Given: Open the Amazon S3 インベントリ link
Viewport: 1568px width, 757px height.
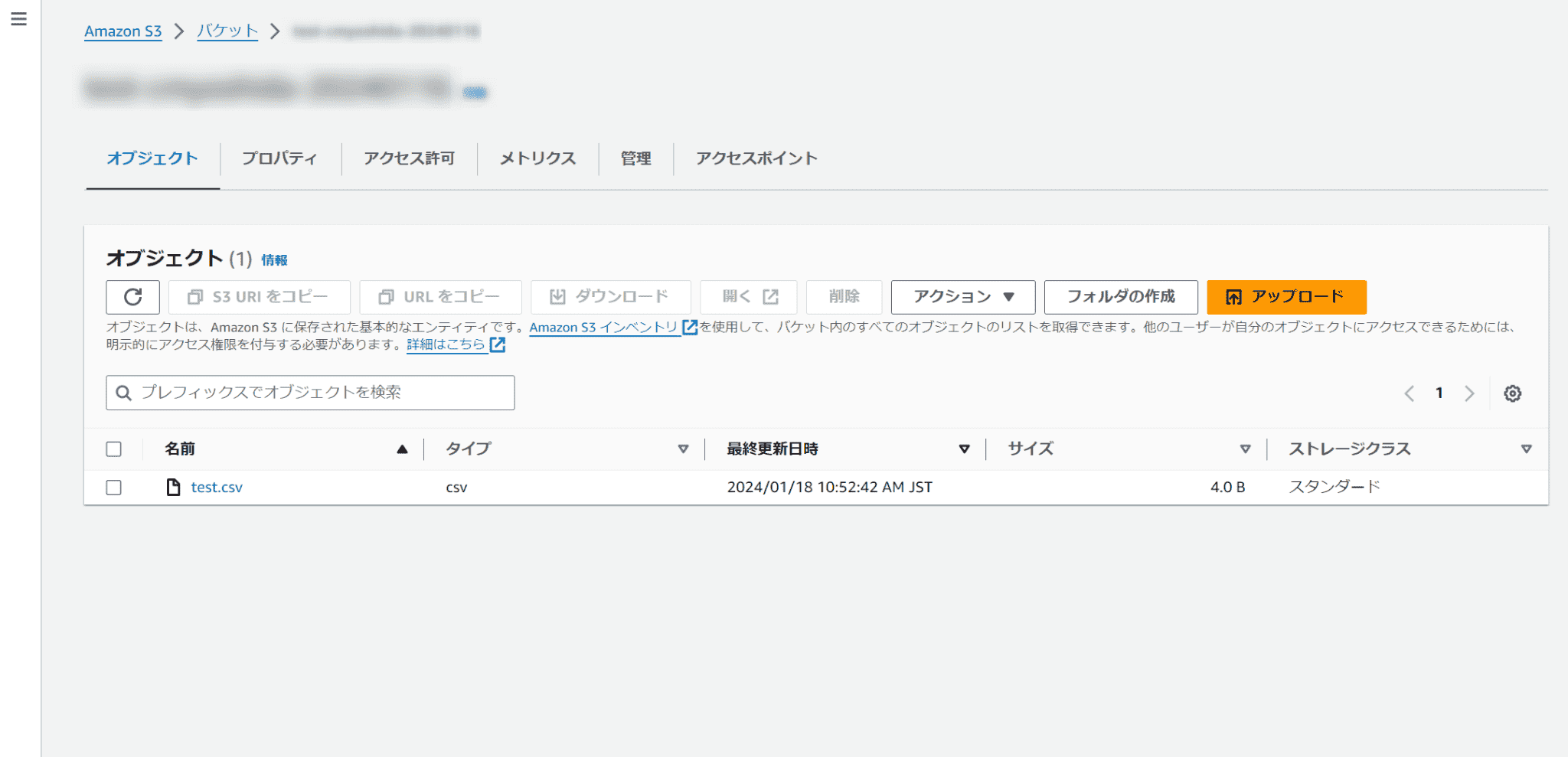Looking at the screenshot, I should pyautogui.click(x=604, y=327).
